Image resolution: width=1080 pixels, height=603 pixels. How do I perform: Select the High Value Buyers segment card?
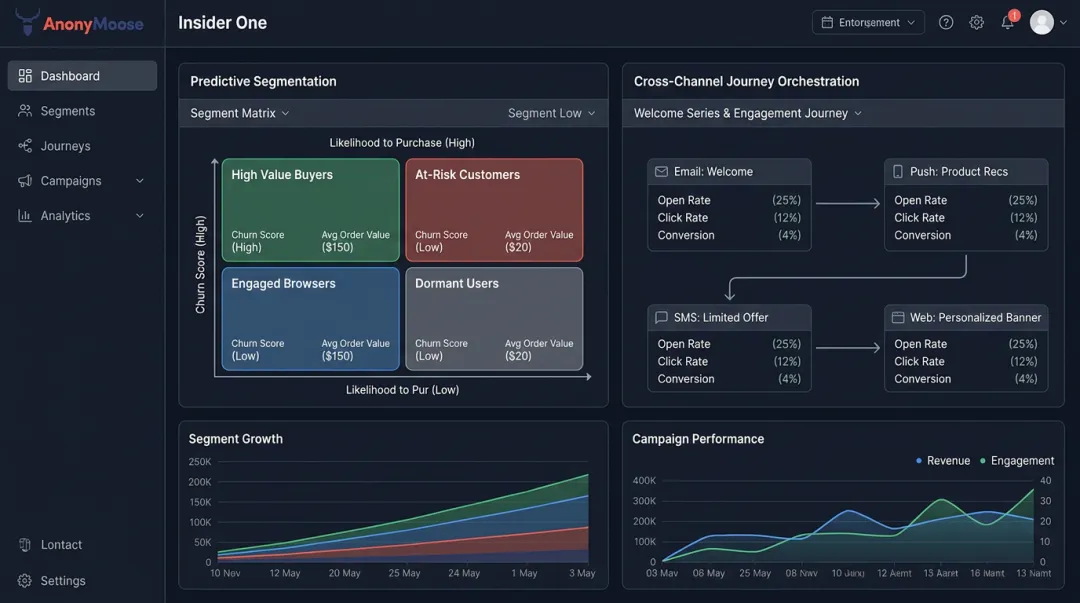[311, 210]
